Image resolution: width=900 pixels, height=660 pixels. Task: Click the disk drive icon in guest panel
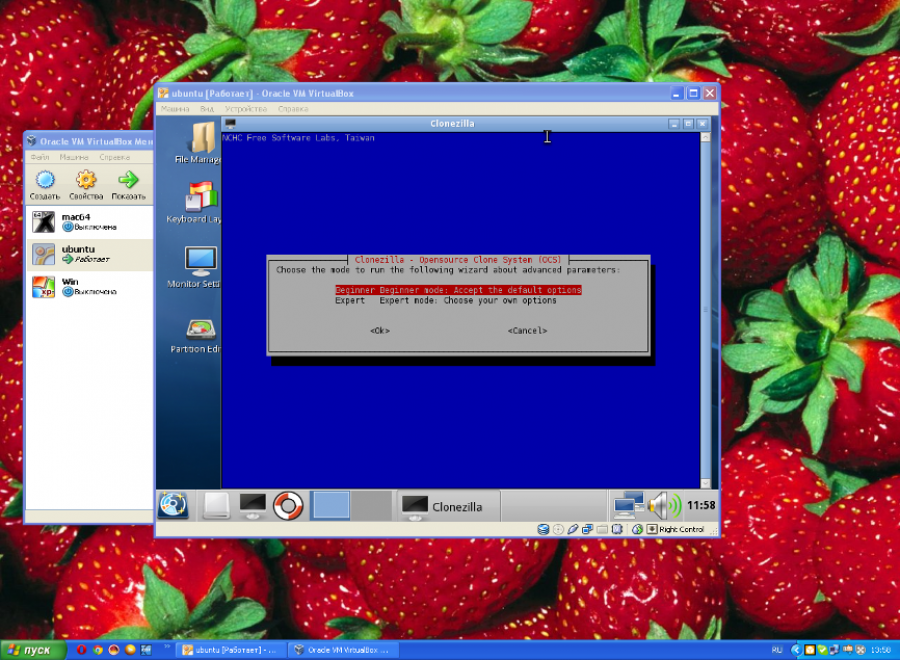pos(216,506)
